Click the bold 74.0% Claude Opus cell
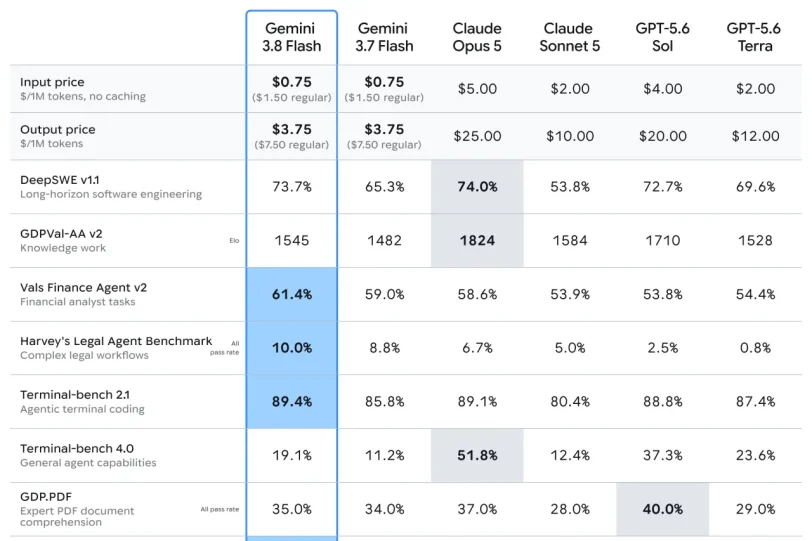 click(477, 187)
